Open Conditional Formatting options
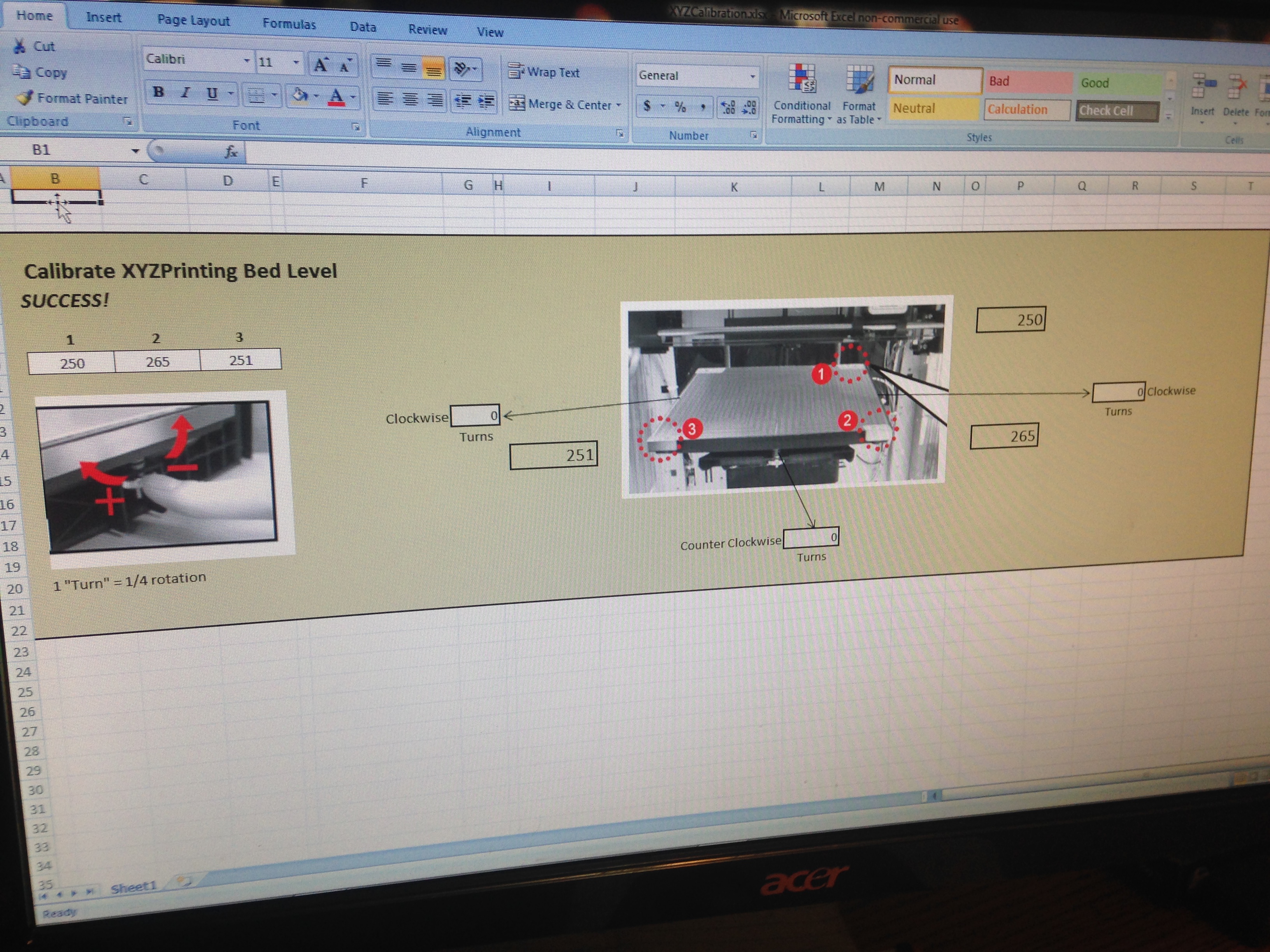This screenshot has height=952, width=1270. point(802,94)
